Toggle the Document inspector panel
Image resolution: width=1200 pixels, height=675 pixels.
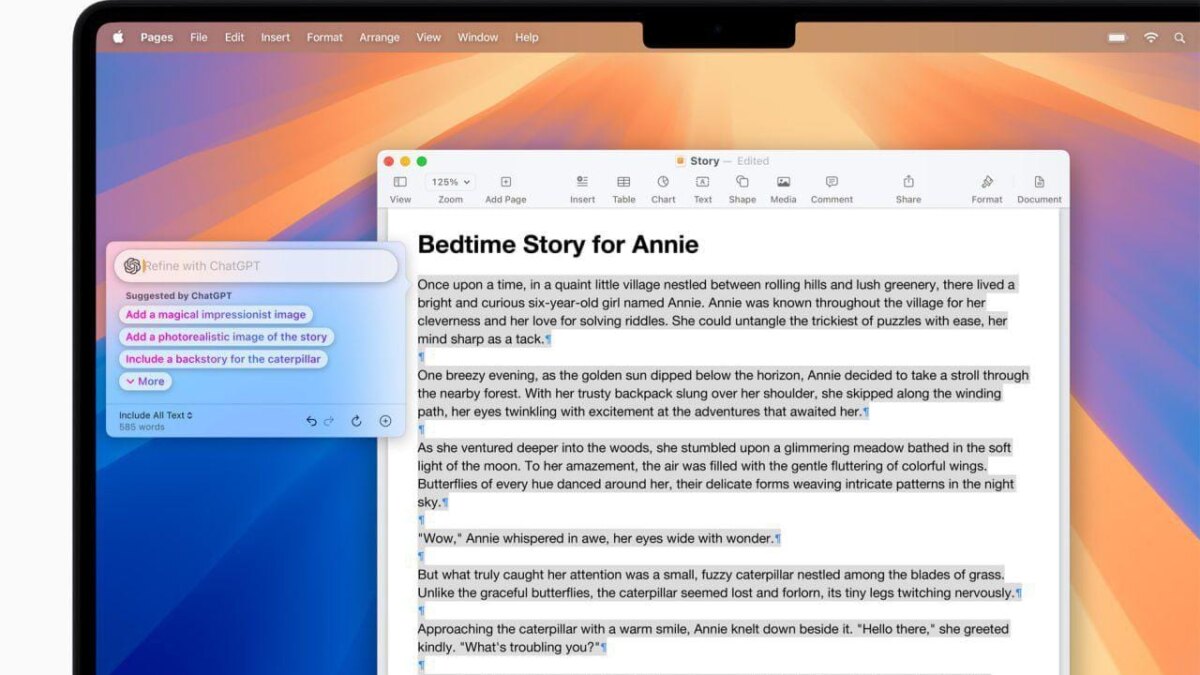pyautogui.click(x=1039, y=182)
